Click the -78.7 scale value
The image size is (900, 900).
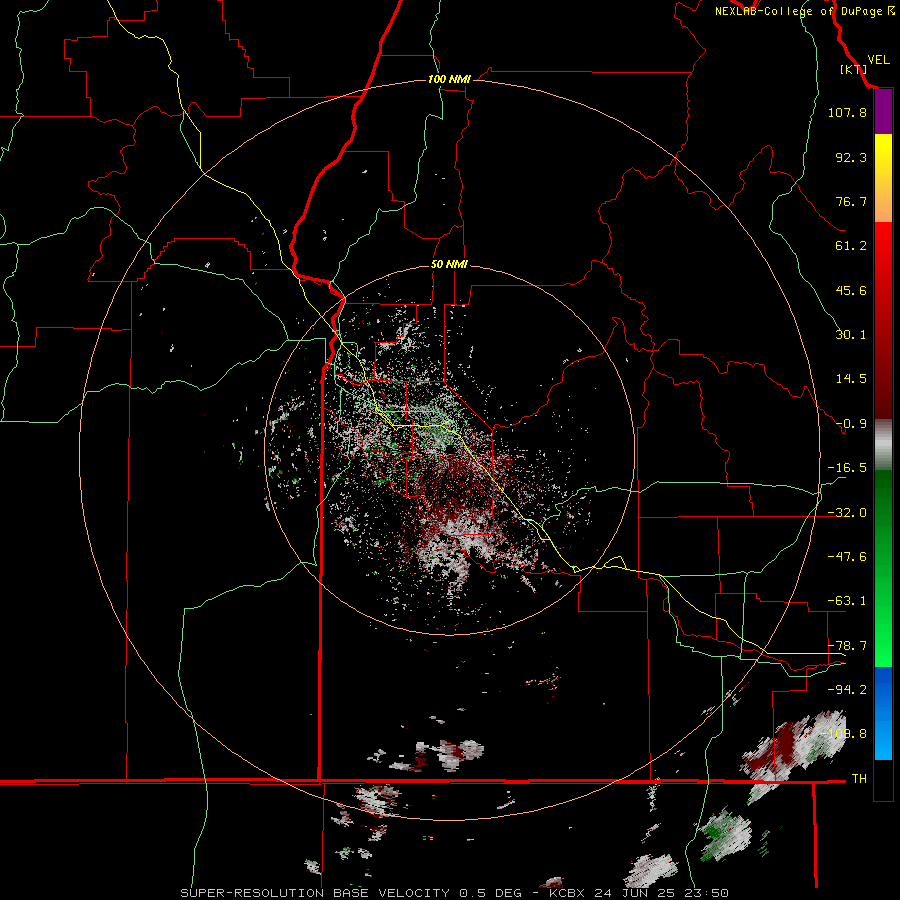(x=847, y=646)
